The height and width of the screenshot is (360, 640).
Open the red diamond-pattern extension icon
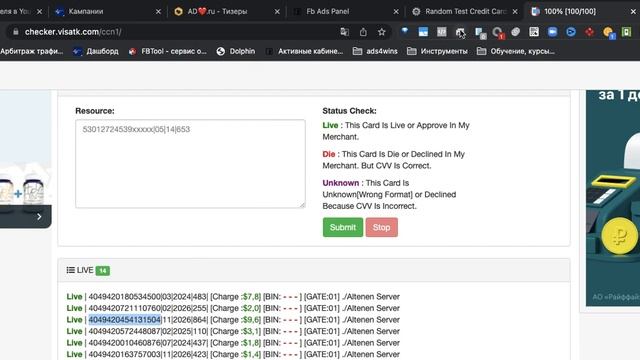(589, 31)
